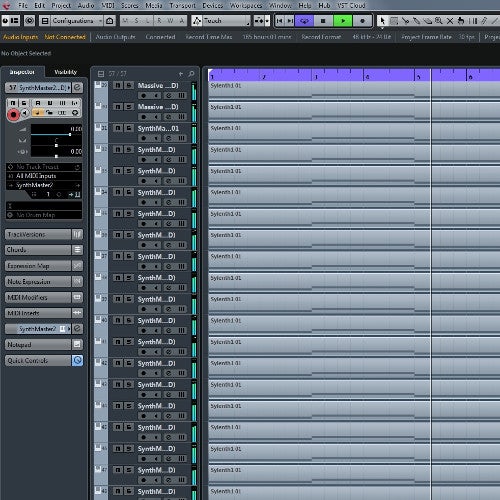Toggle the inspector Monitor speaker button
500x500 pixels.
[25, 113]
